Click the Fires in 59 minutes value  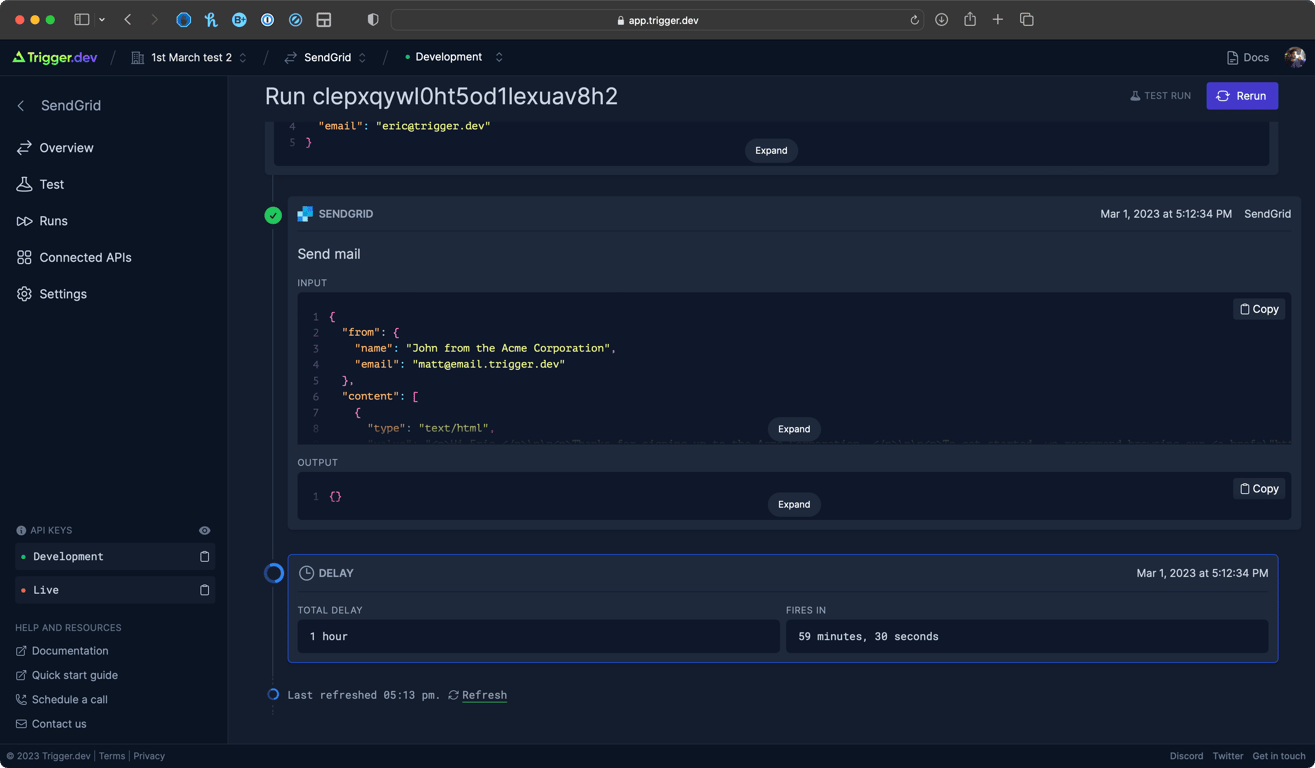[x=1027, y=637]
